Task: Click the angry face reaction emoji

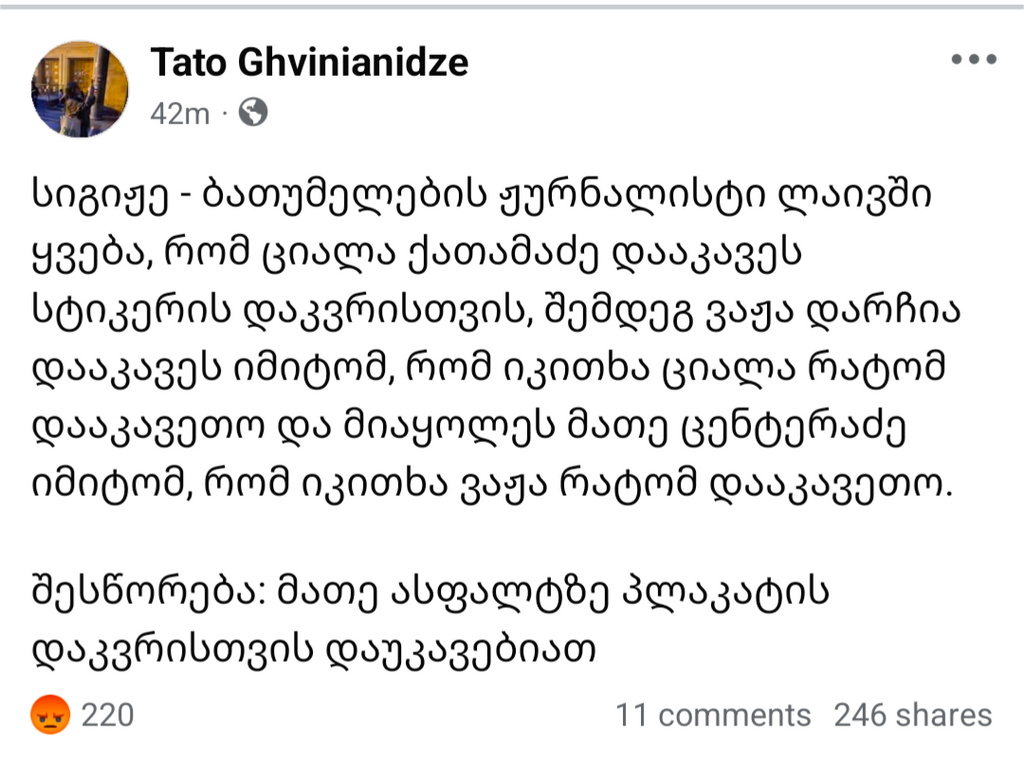Action: tap(50, 714)
